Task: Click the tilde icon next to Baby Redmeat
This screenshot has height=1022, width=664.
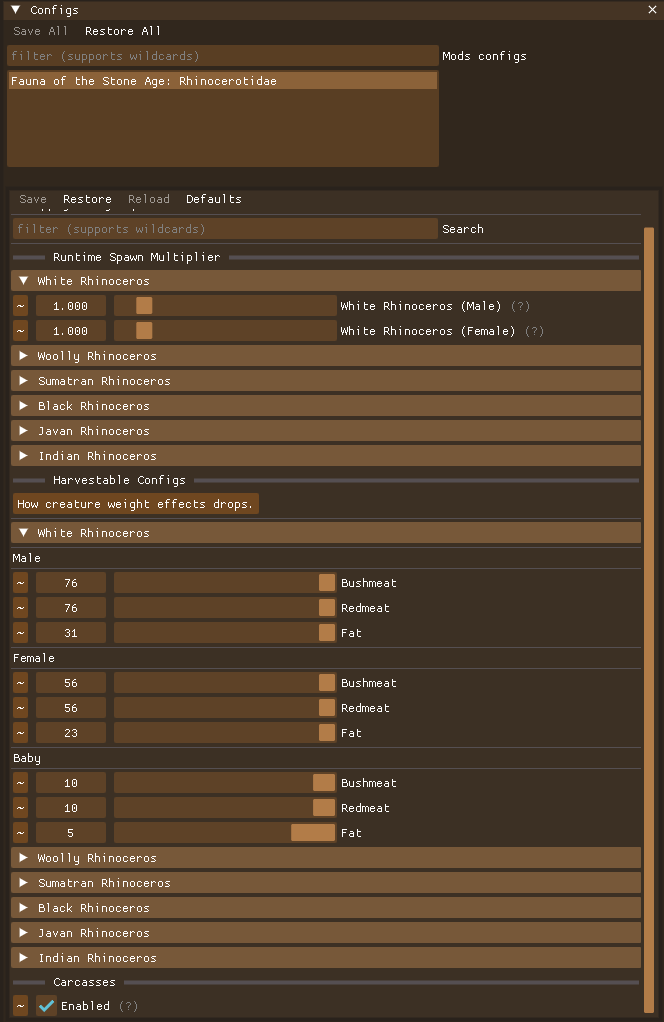Action: [x=20, y=808]
